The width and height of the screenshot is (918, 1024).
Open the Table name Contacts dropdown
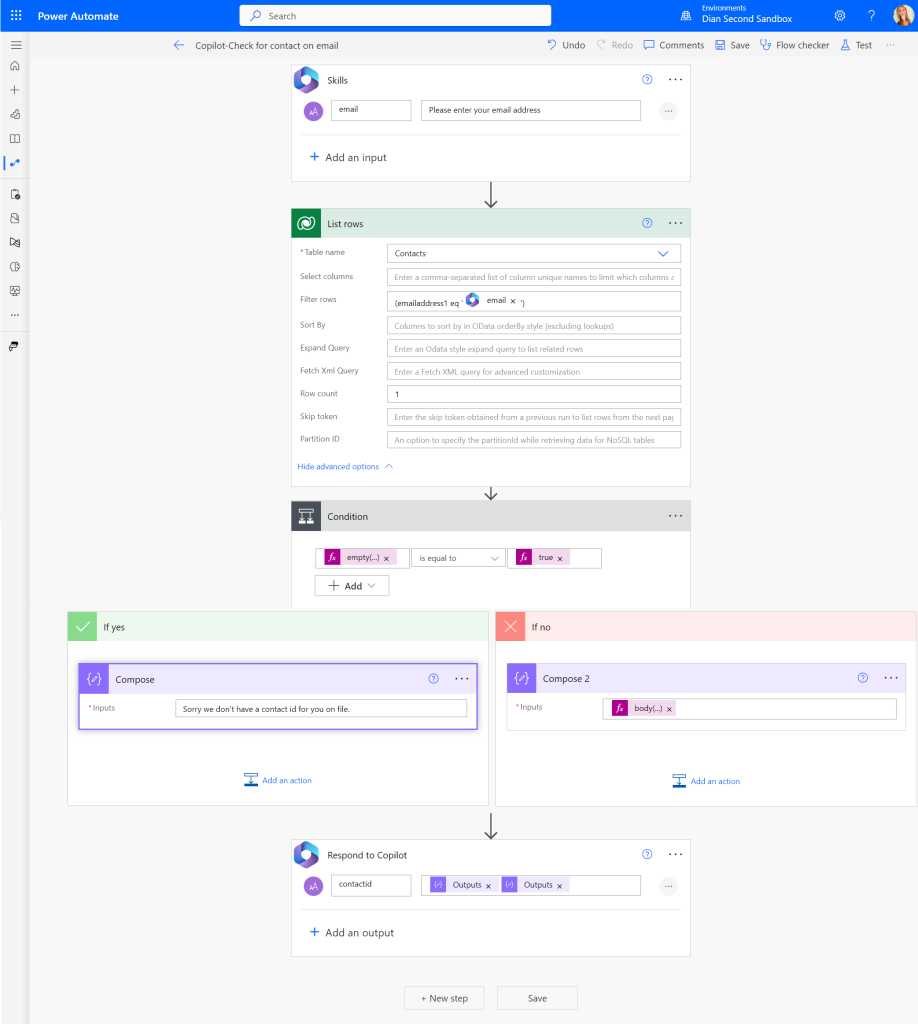[x=662, y=254]
